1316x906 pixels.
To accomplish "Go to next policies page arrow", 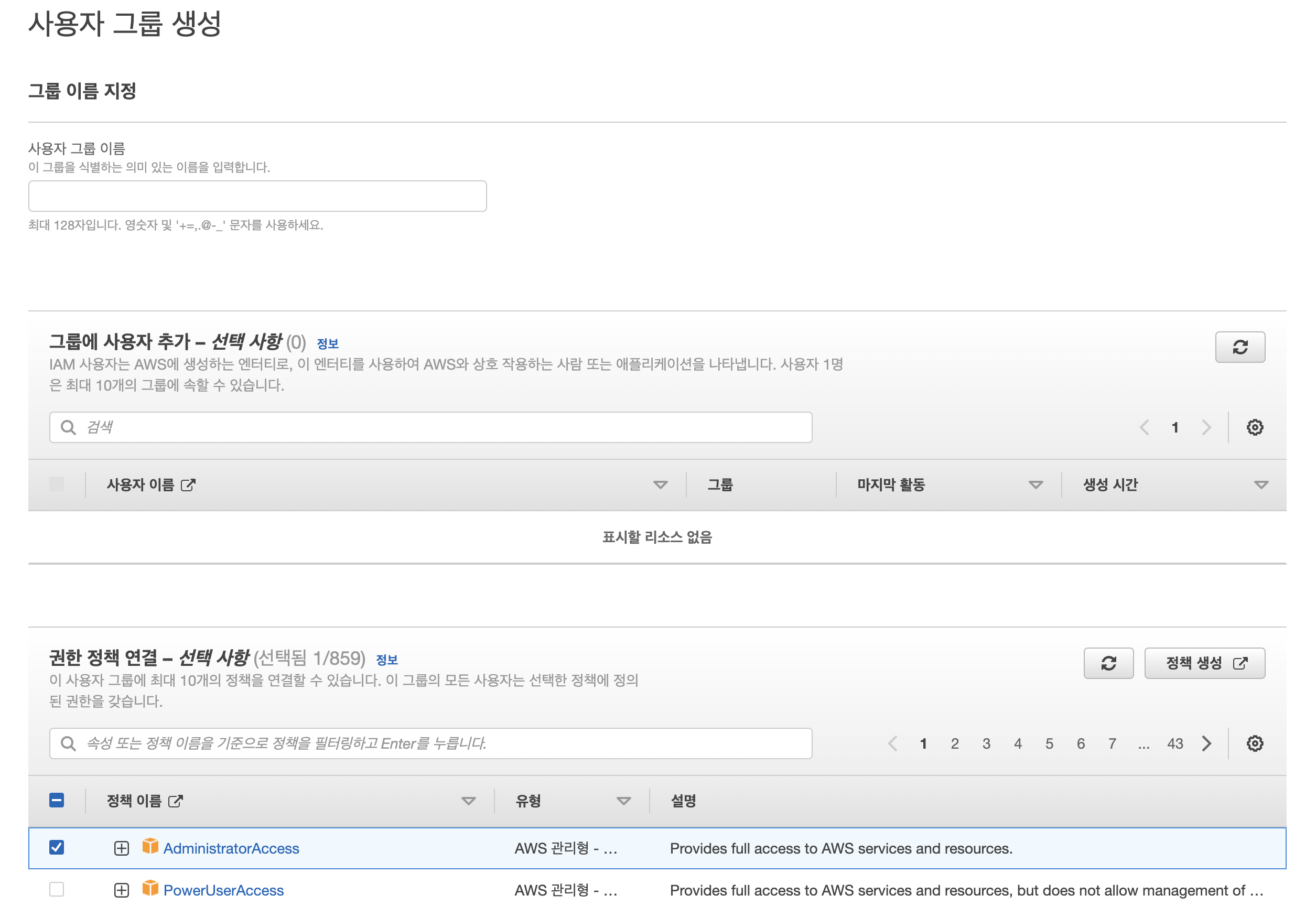I will coord(1206,743).
